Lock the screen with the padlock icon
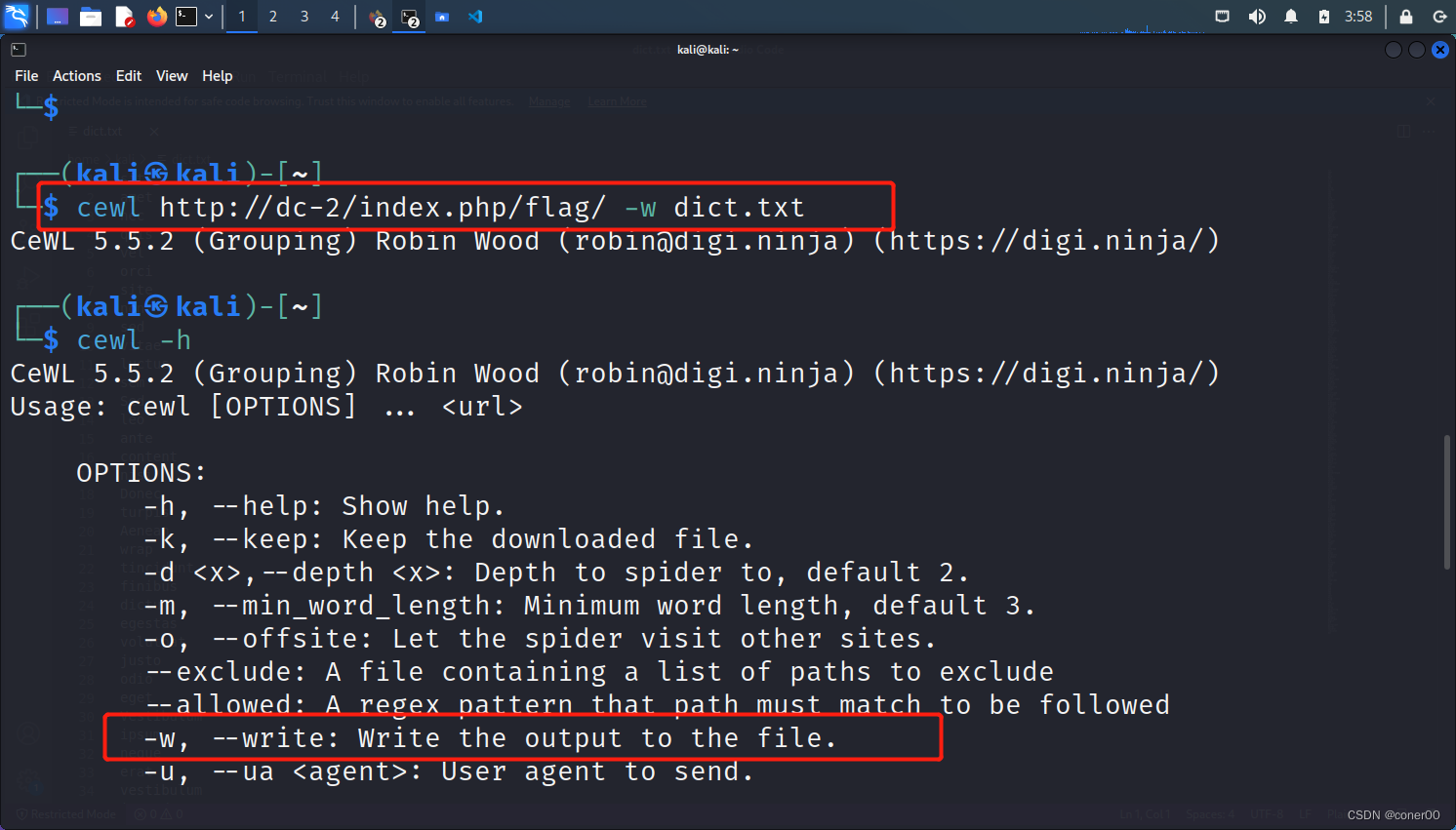 tap(1406, 17)
